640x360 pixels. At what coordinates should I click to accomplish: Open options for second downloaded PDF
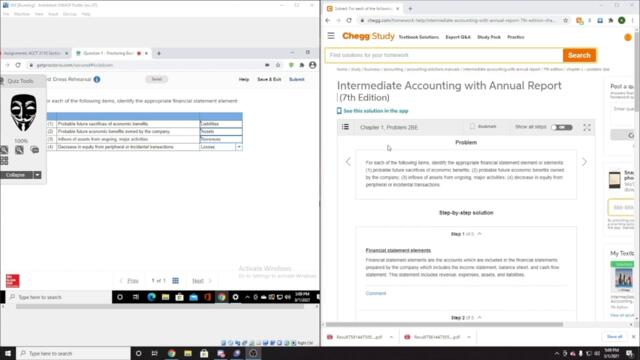469,337
